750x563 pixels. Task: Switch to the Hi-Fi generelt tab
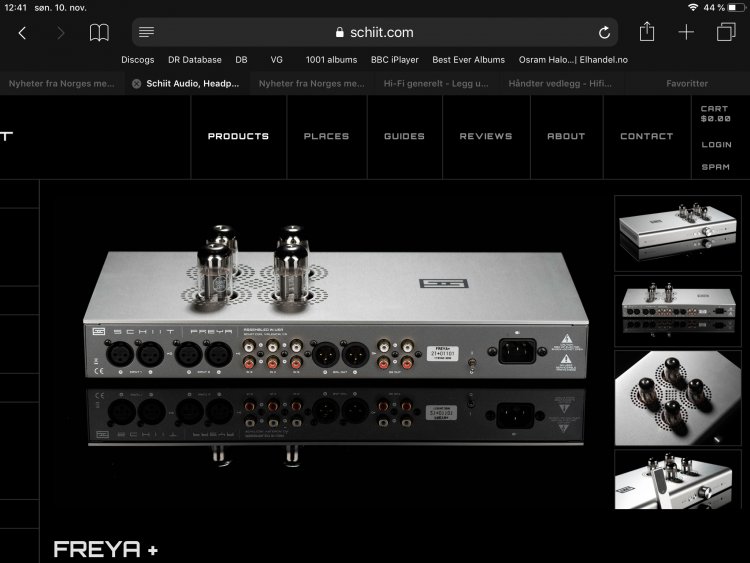point(436,83)
